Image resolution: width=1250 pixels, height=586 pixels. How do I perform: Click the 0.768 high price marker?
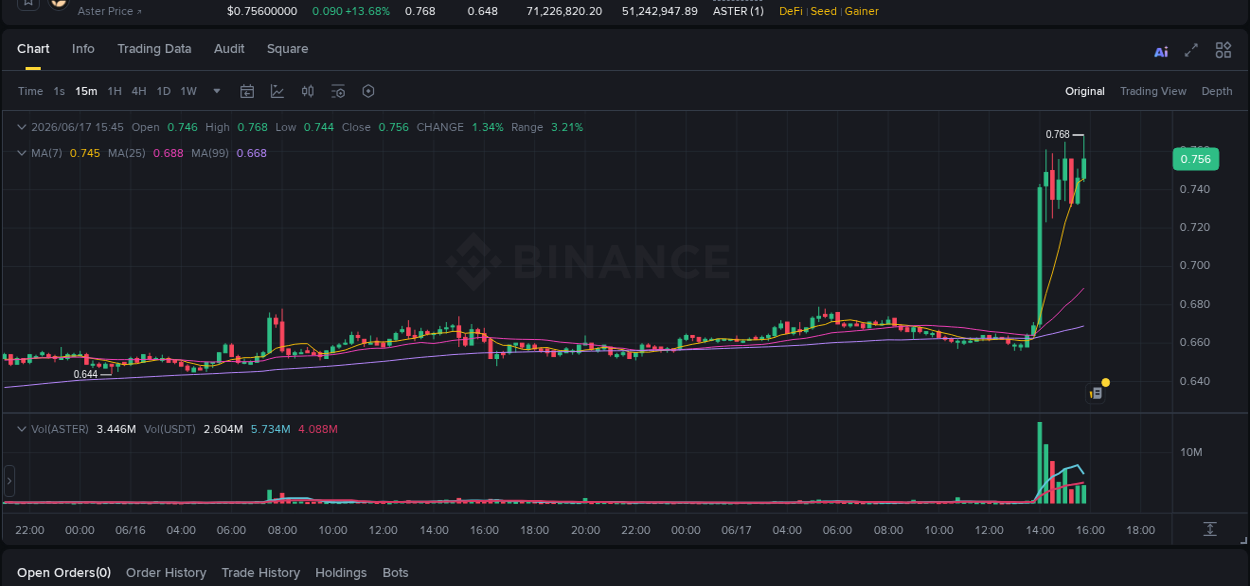pyautogui.click(x=1058, y=134)
